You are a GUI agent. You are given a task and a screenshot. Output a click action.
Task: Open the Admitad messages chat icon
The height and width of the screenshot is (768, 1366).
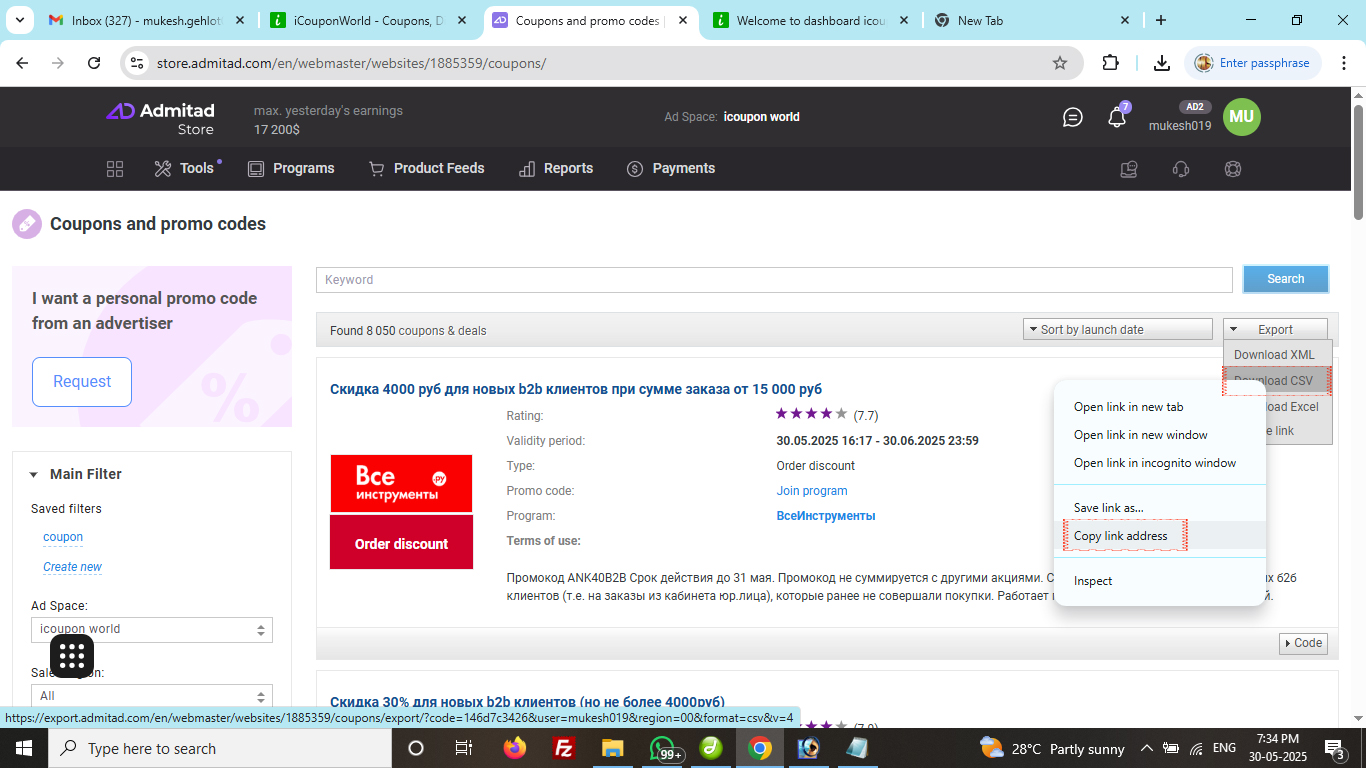point(1072,118)
